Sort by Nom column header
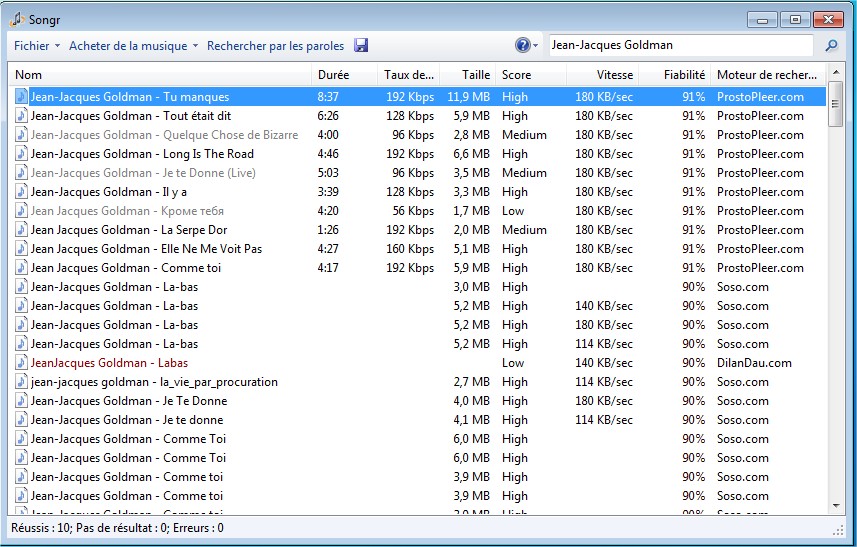The image size is (857, 547). click(160, 75)
